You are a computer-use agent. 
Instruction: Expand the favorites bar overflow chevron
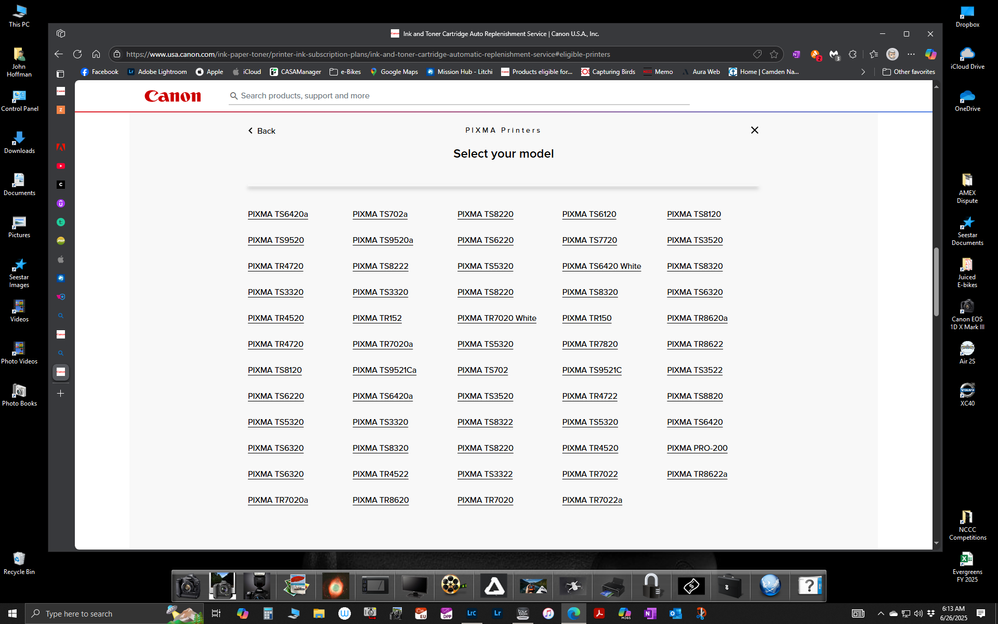tap(863, 71)
